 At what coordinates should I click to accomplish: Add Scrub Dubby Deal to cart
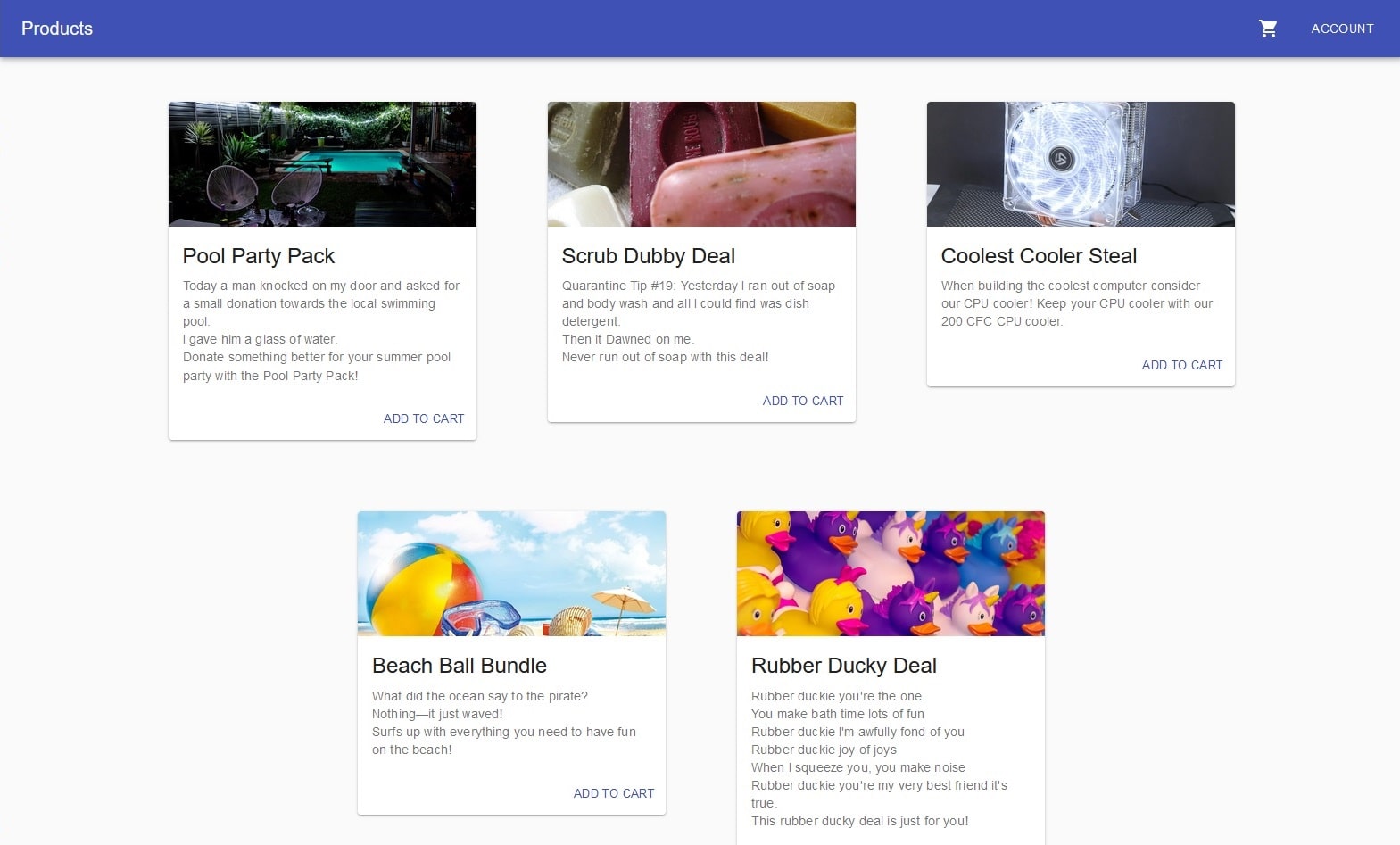click(x=802, y=401)
